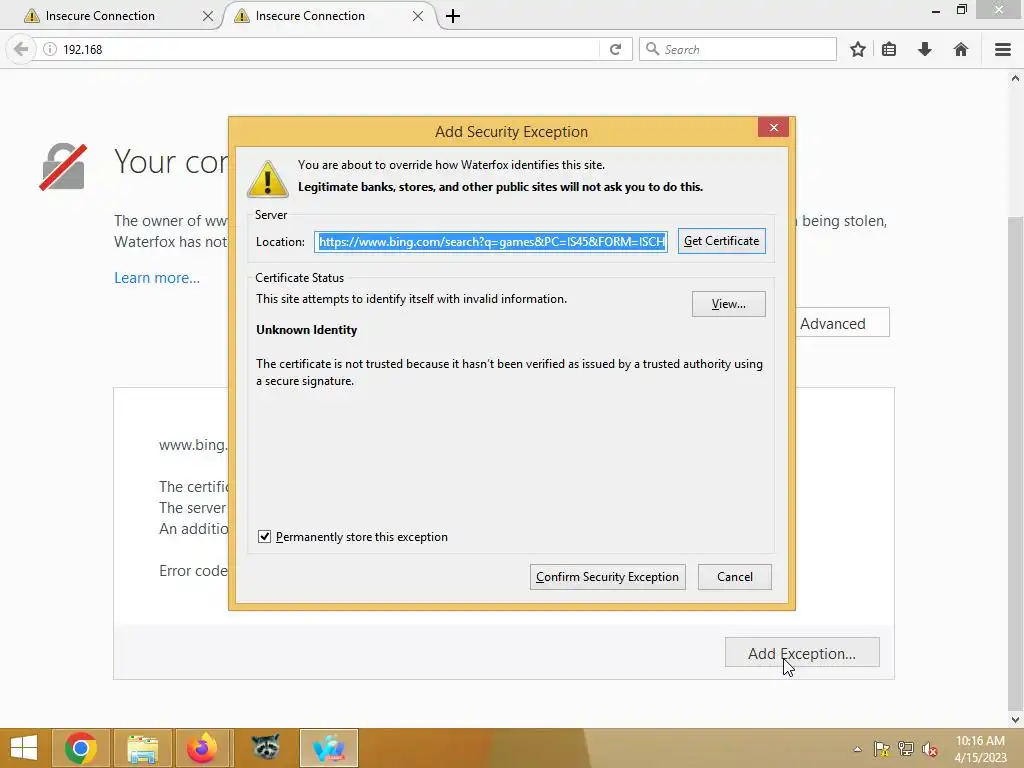This screenshot has height=768, width=1024.
Task: Click the browser back arrow button
Action: 21,49
